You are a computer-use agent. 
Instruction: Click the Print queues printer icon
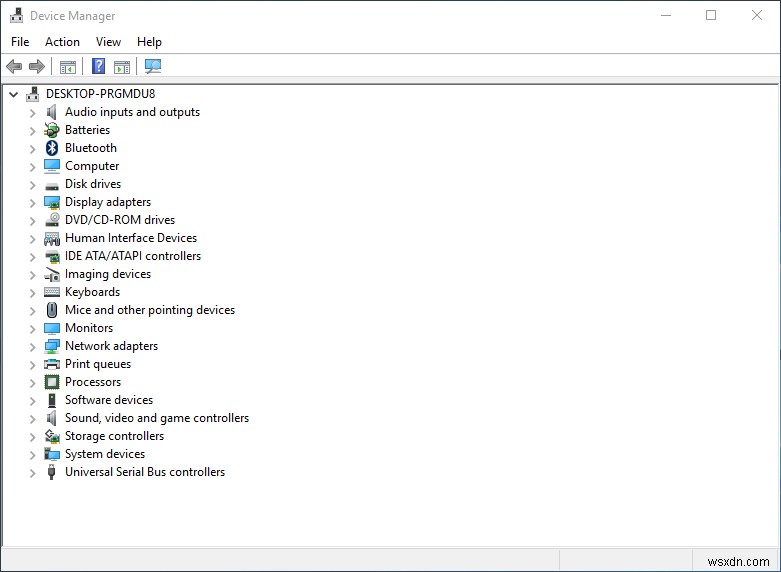pos(52,364)
